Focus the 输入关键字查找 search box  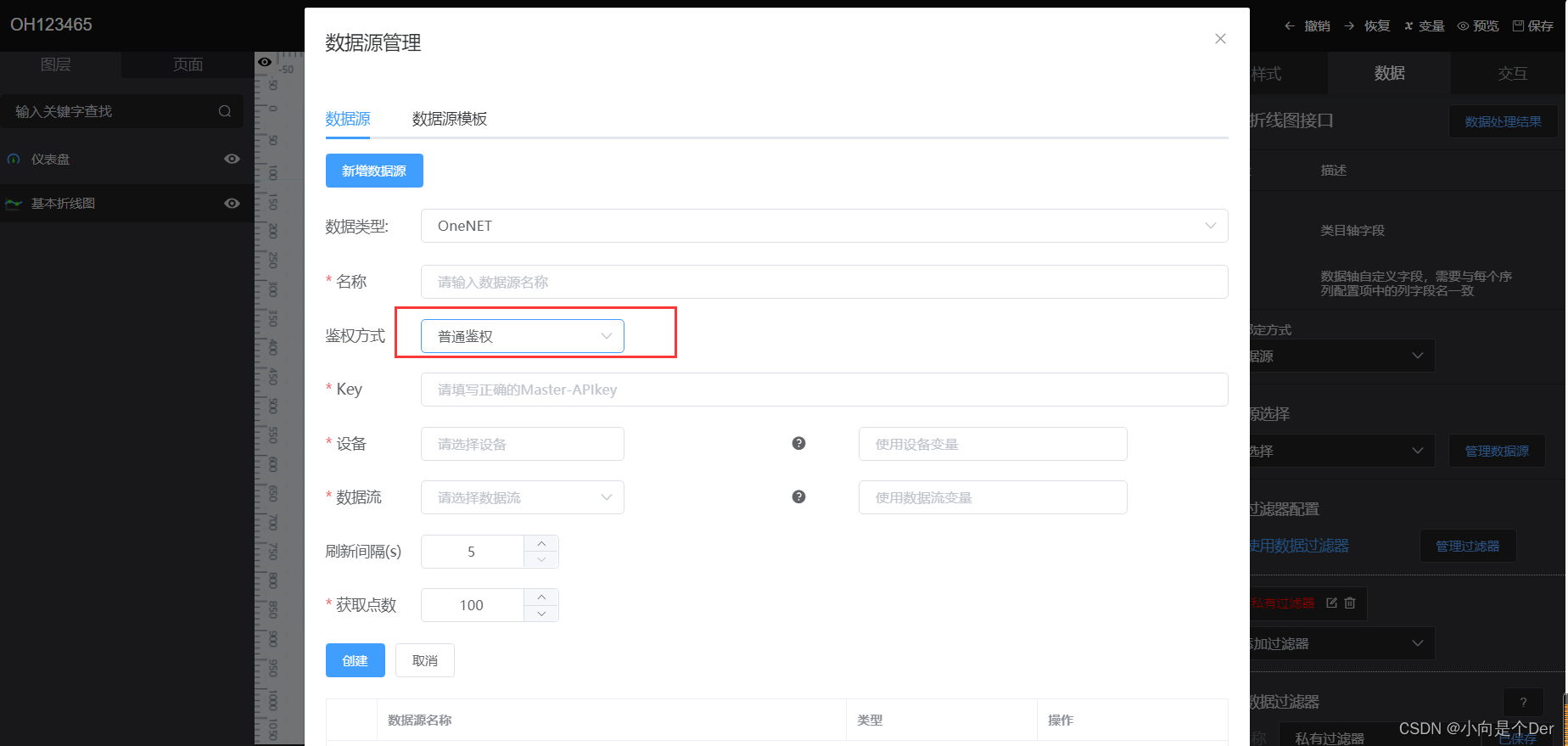tap(121, 111)
